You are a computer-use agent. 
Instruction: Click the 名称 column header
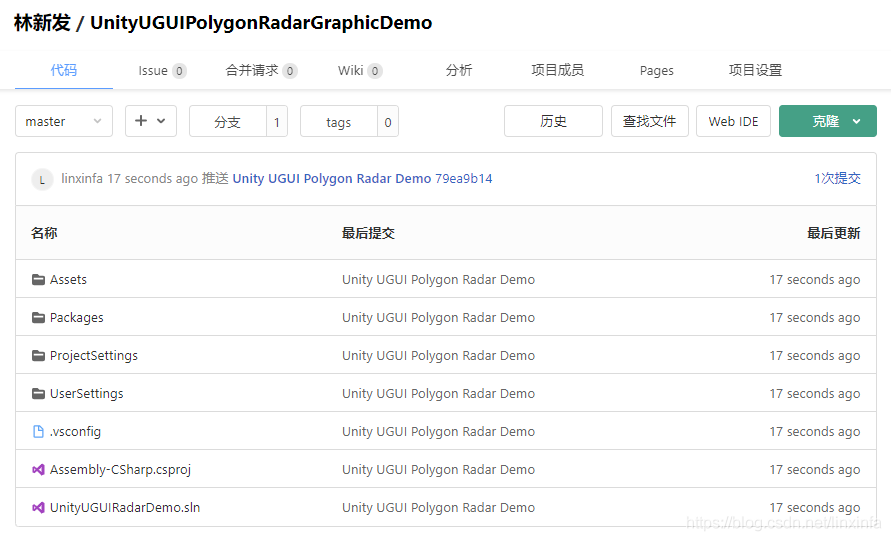[44, 233]
